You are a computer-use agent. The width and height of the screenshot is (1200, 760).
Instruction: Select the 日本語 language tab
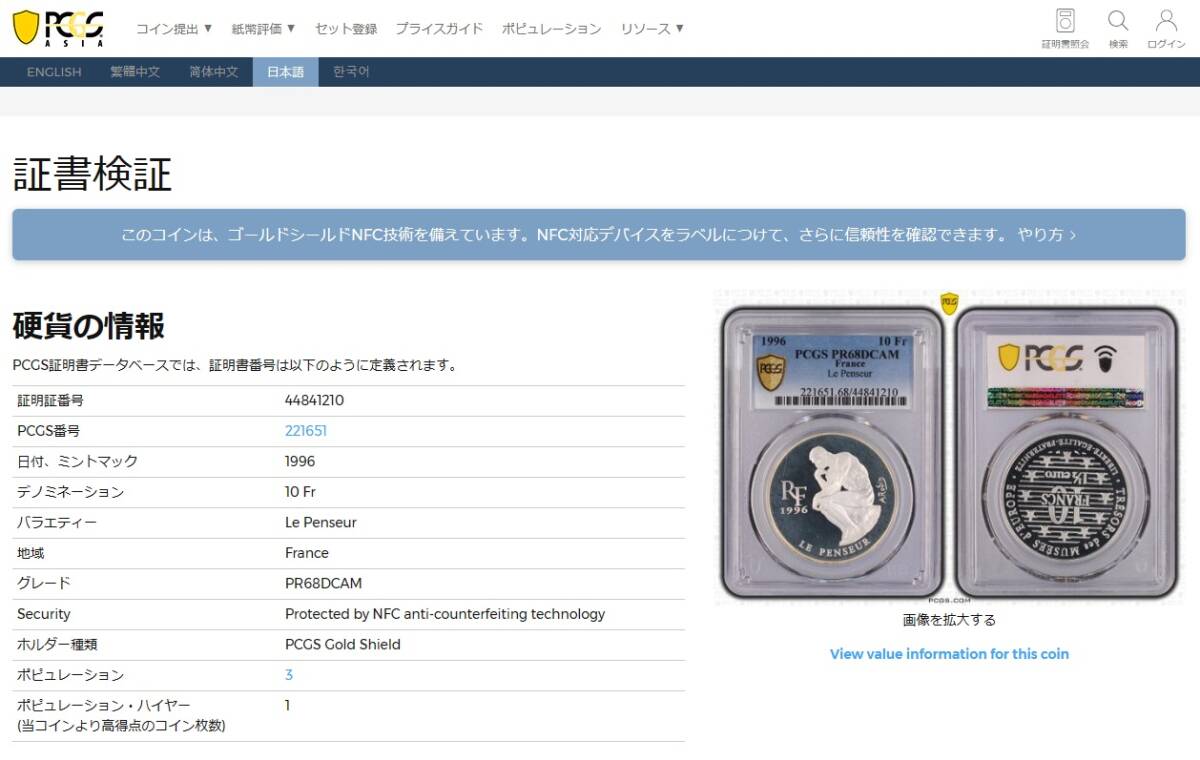click(285, 72)
